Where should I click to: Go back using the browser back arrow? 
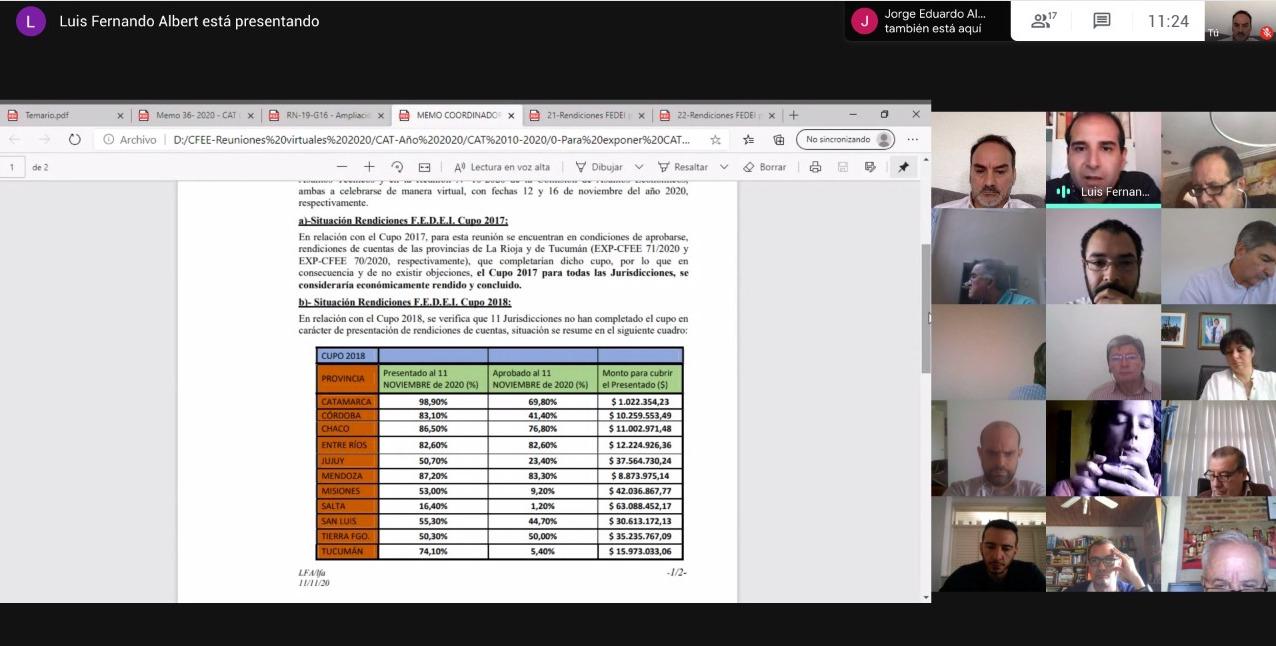click(x=15, y=140)
